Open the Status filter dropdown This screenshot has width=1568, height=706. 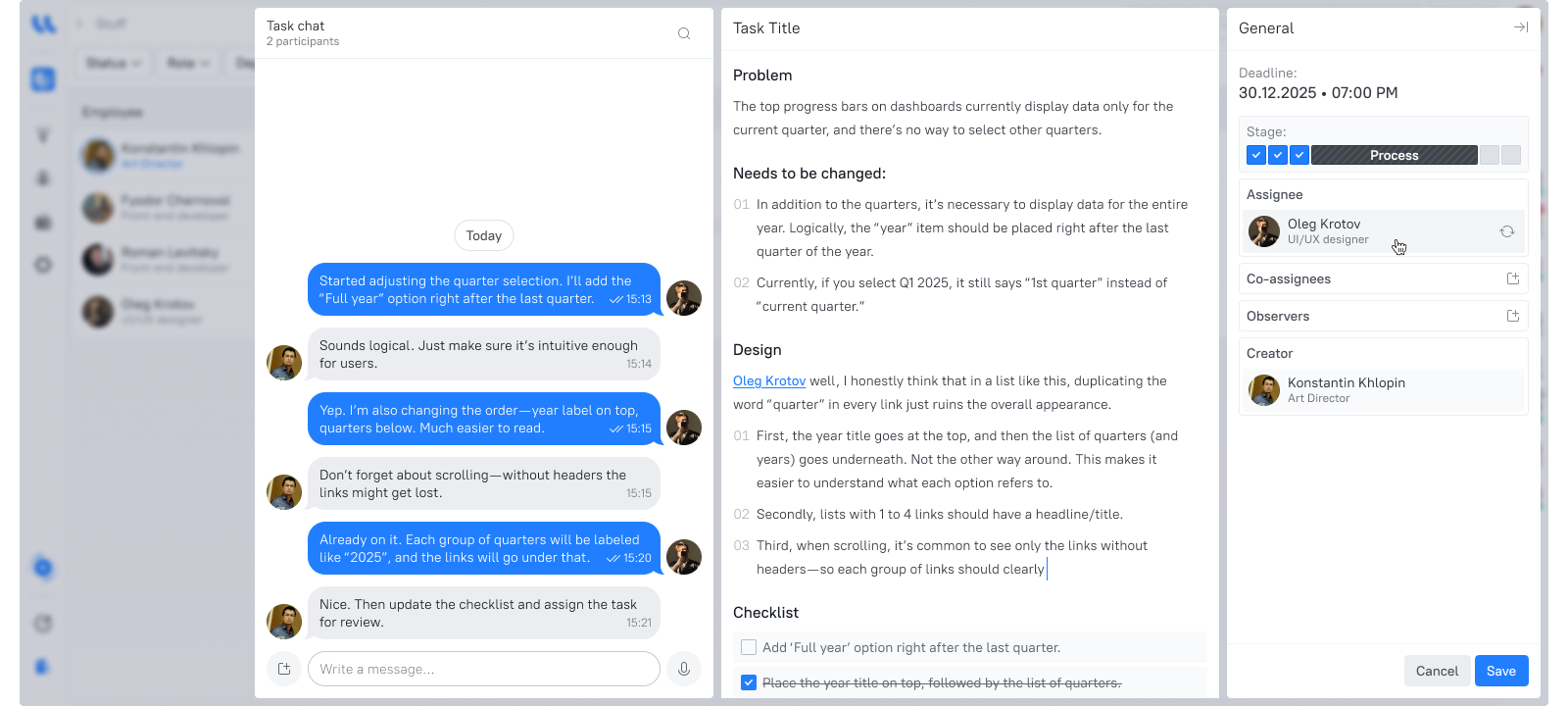click(113, 63)
